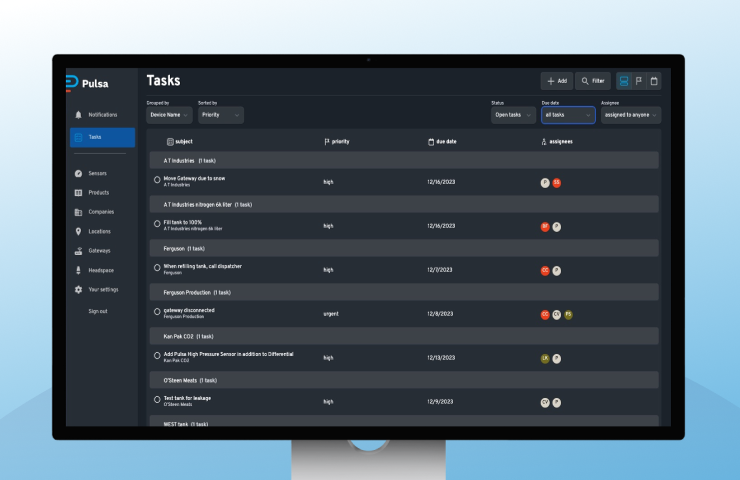Click the Your settings gear icon

click(78, 290)
